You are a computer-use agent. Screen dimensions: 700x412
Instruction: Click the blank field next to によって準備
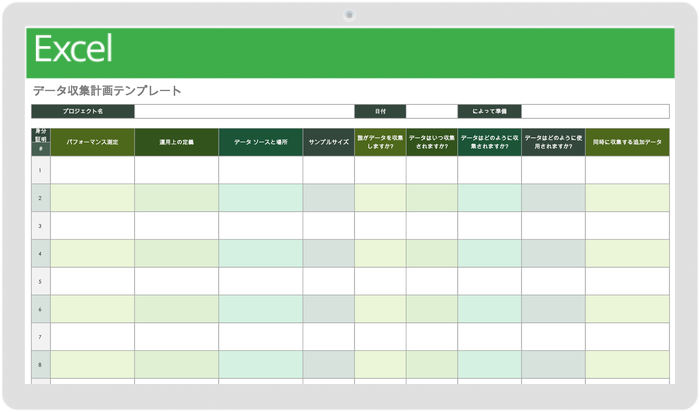(595, 111)
